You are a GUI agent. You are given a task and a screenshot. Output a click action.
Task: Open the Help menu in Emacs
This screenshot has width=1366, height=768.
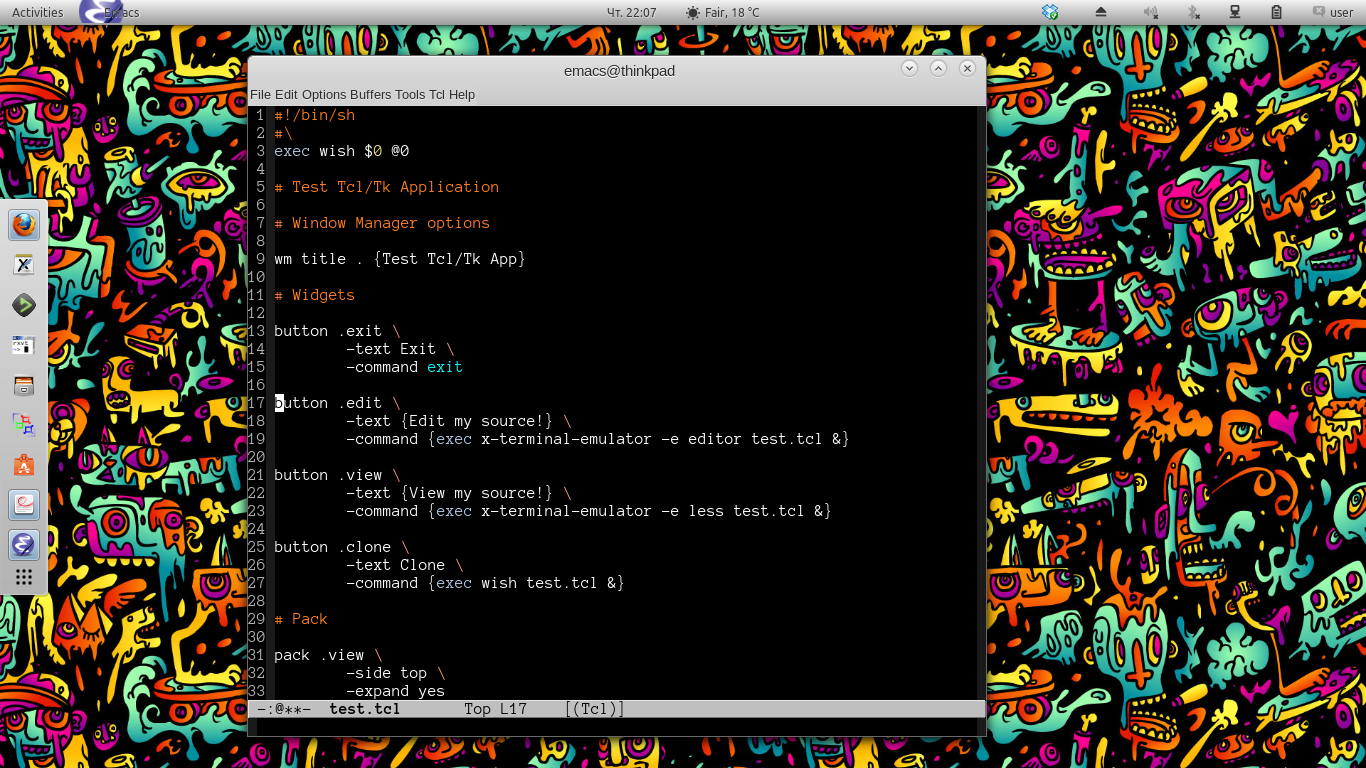point(462,94)
